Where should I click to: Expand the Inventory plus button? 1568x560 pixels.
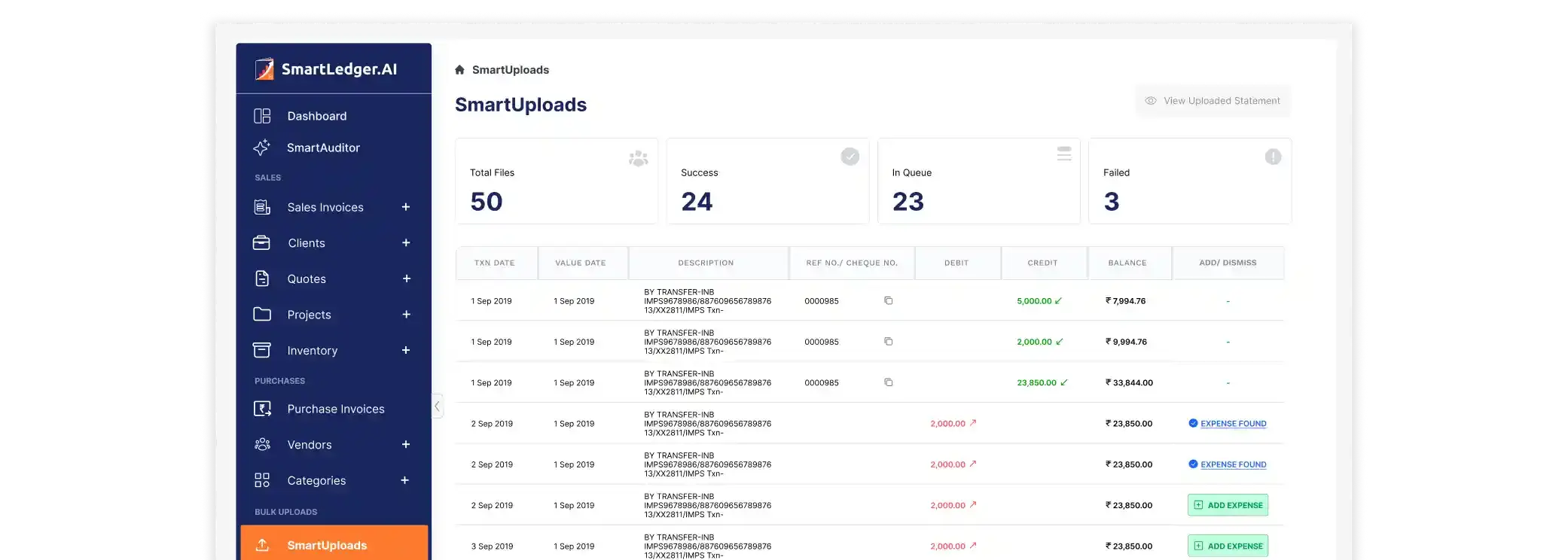point(406,350)
